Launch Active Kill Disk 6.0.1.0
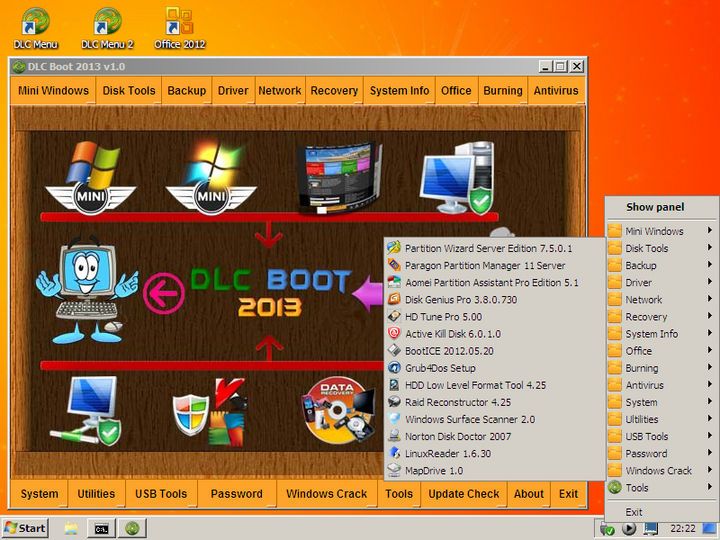720x540 pixels. coord(494,334)
